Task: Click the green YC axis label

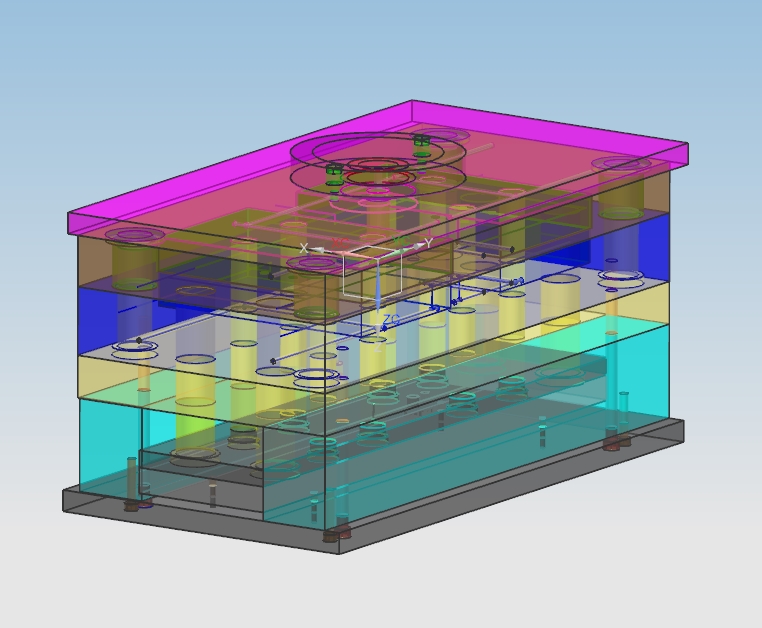Action: coord(400,241)
